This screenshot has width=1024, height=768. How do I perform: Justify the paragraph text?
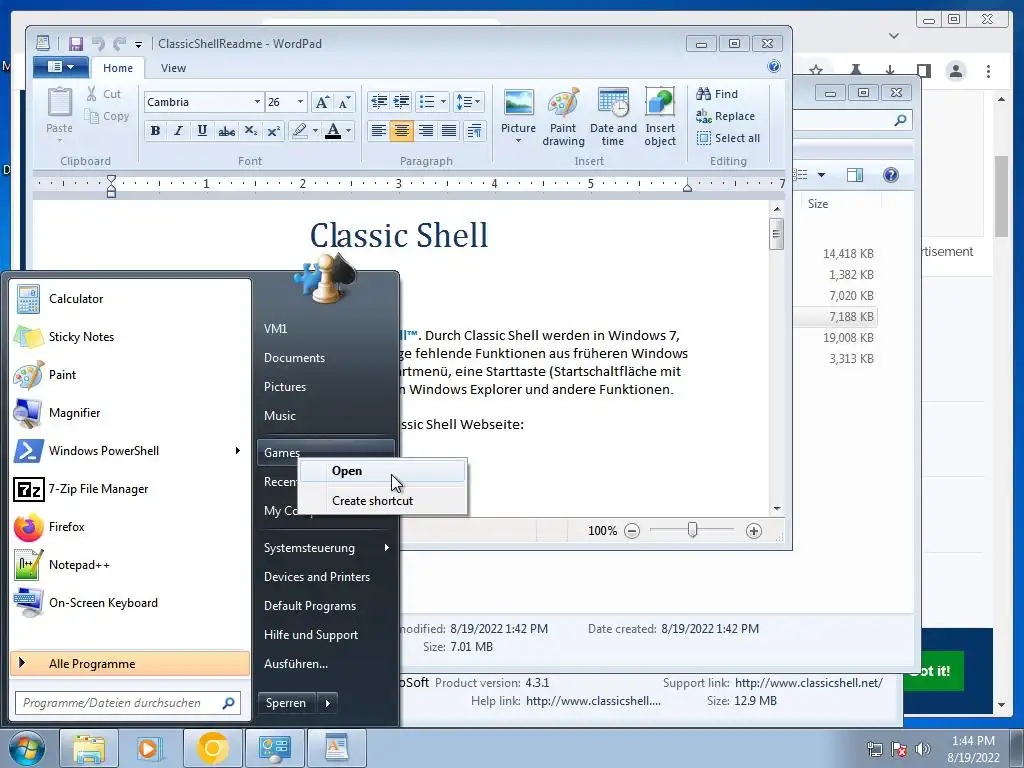[449, 131]
